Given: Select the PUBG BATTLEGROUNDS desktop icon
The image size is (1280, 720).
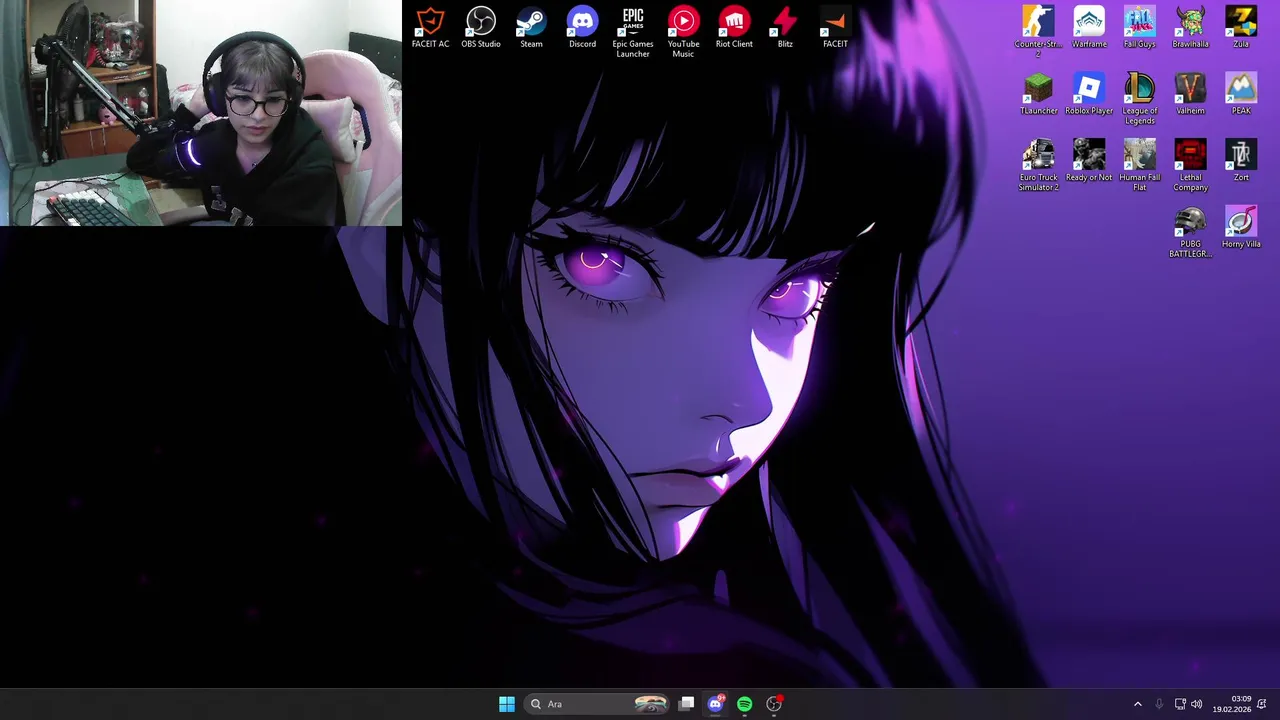Looking at the screenshot, I should (1190, 233).
